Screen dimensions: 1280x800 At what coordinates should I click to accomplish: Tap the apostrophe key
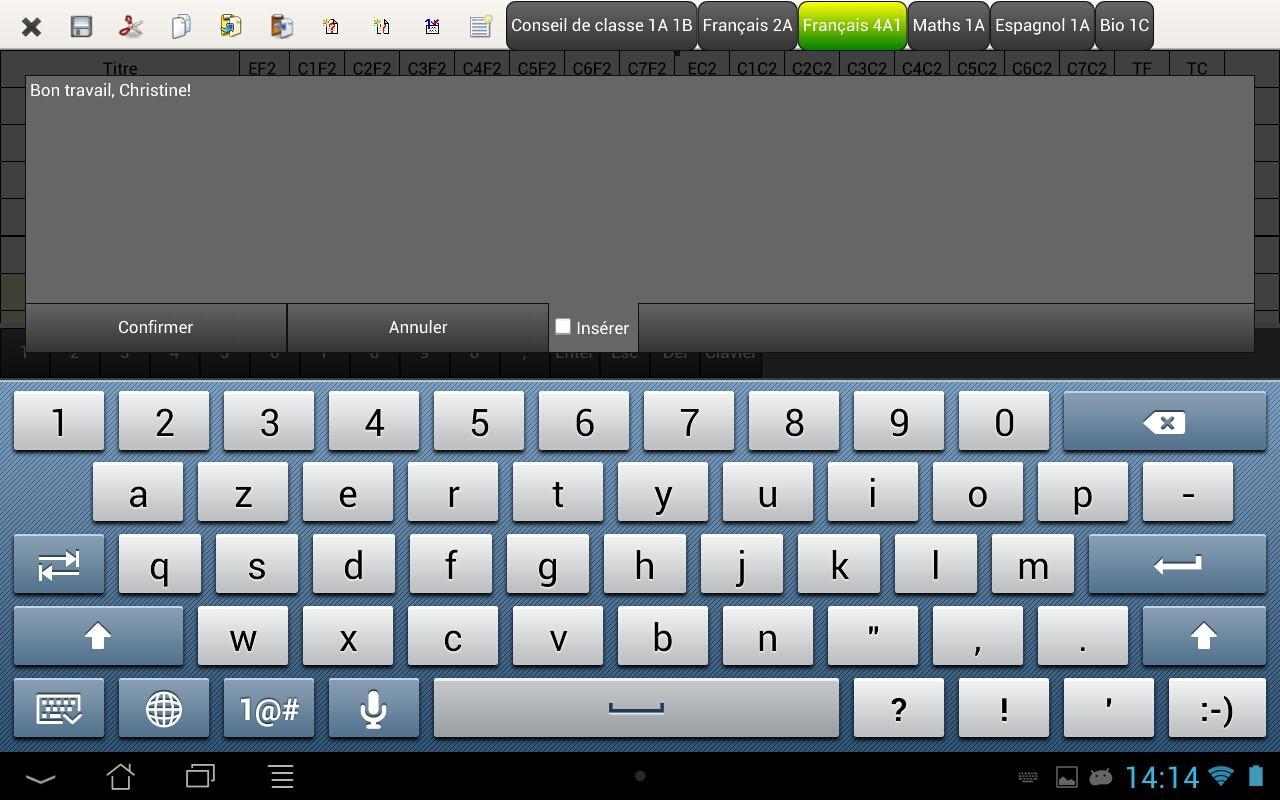1108,709
